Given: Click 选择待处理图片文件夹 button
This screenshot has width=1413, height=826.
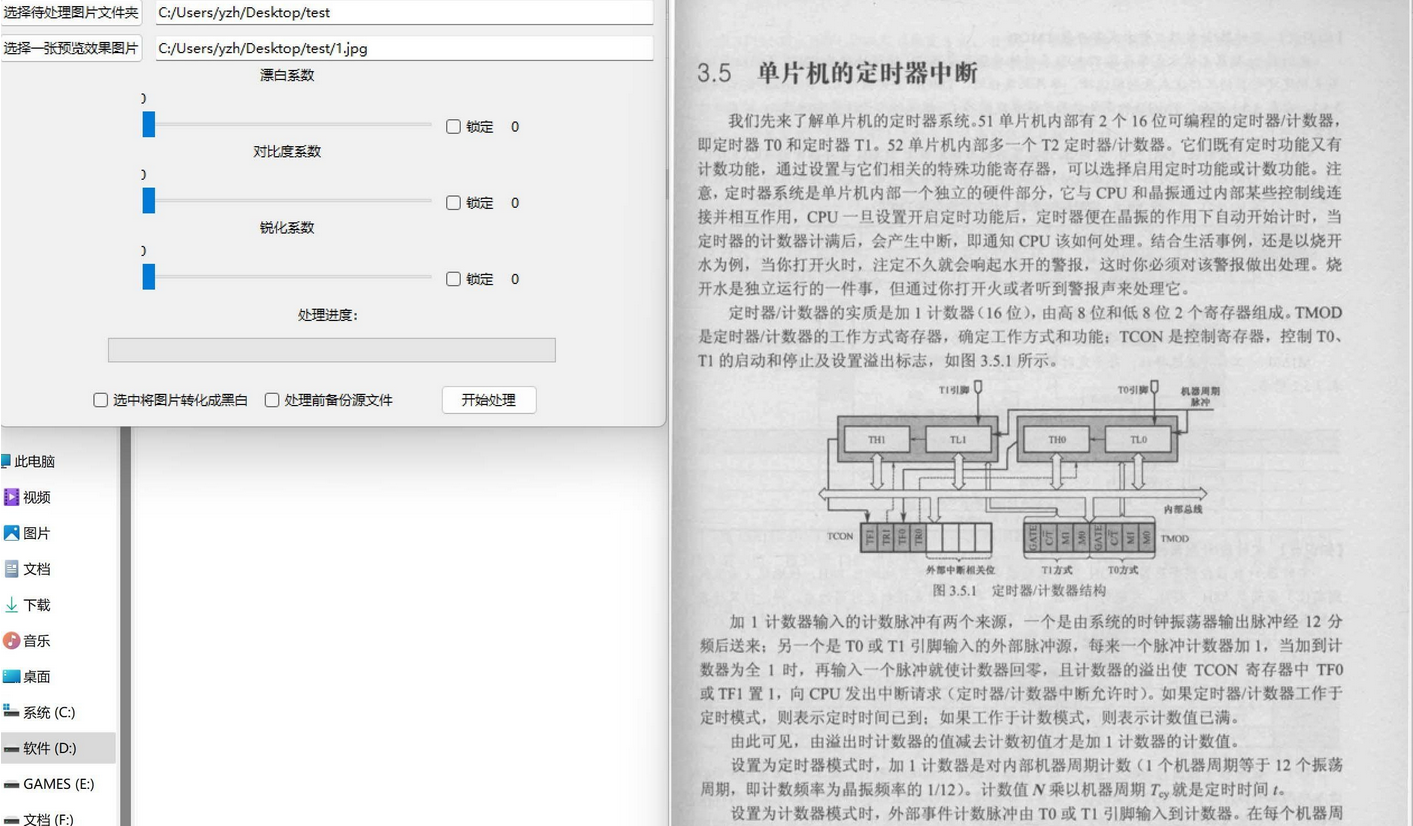Looking at the screenshot, I should pos(71,12).
